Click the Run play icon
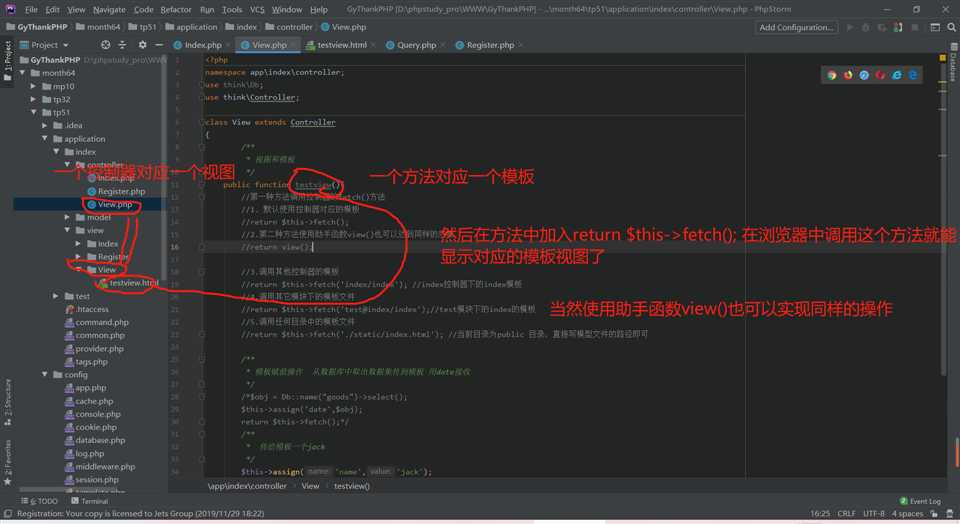This screenshot has height=524, width=960. (x=850, y=28)
